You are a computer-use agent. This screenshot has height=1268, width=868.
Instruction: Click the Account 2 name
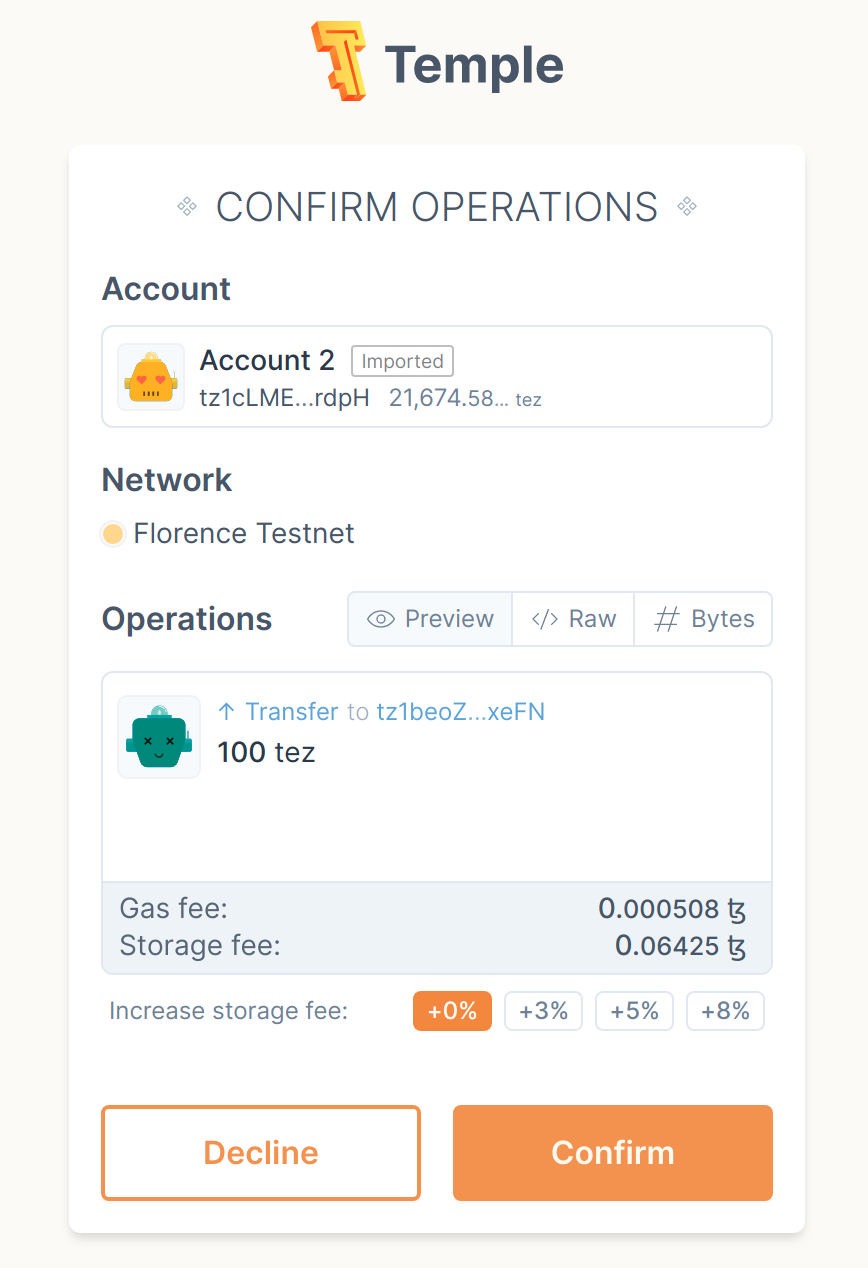(x=267, y=360)
